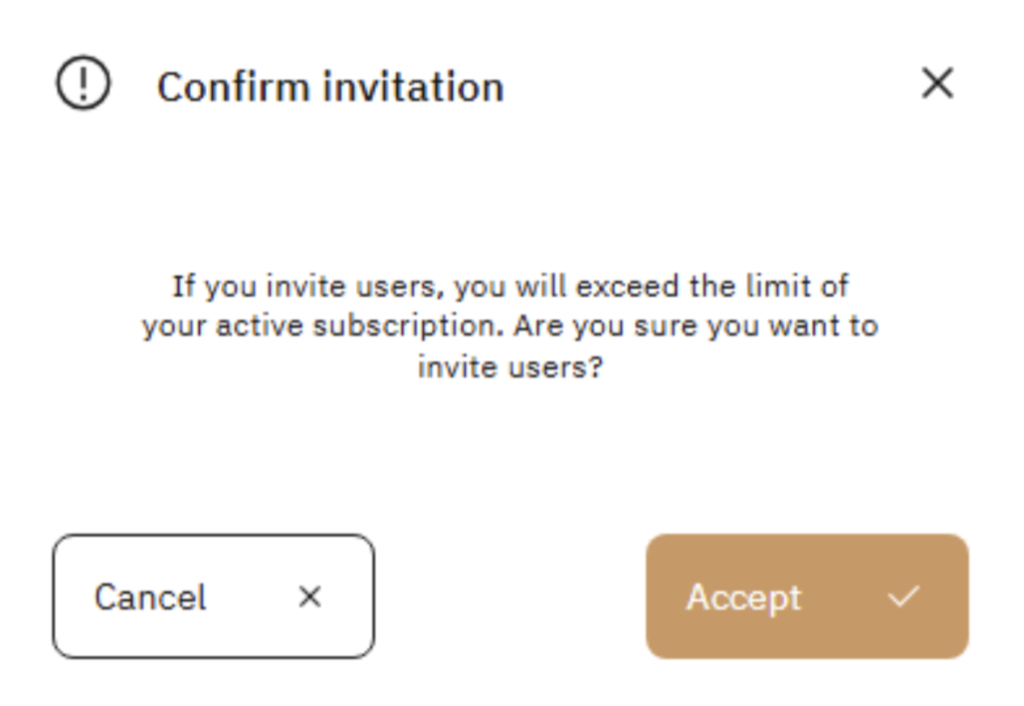The height and width of the screenshot is (706, 1024).
Task: Abort the invitation with Cancel
Action: [x=213, y=597]
